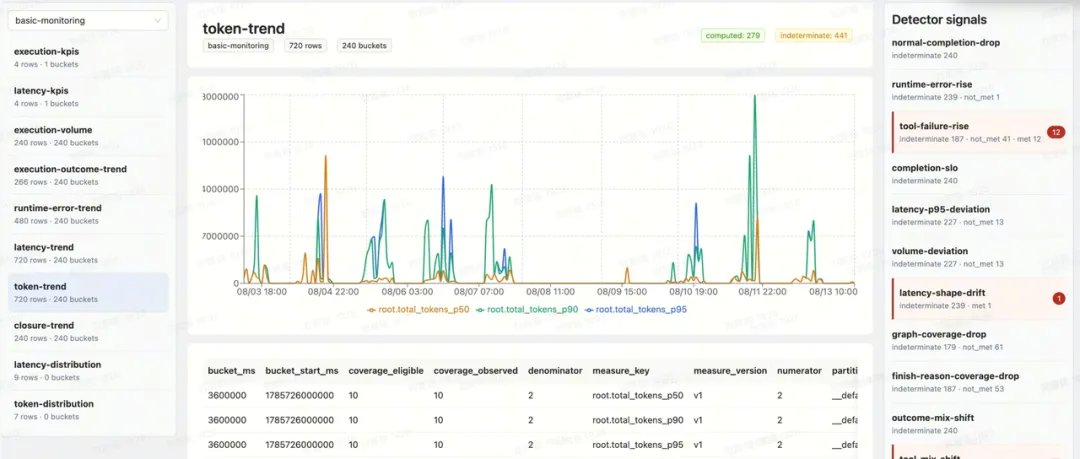This screenshot has height=459, width=1080.
Task: Toggle root.total_tokens_p90 legend series
Action: tap(528, 309)
